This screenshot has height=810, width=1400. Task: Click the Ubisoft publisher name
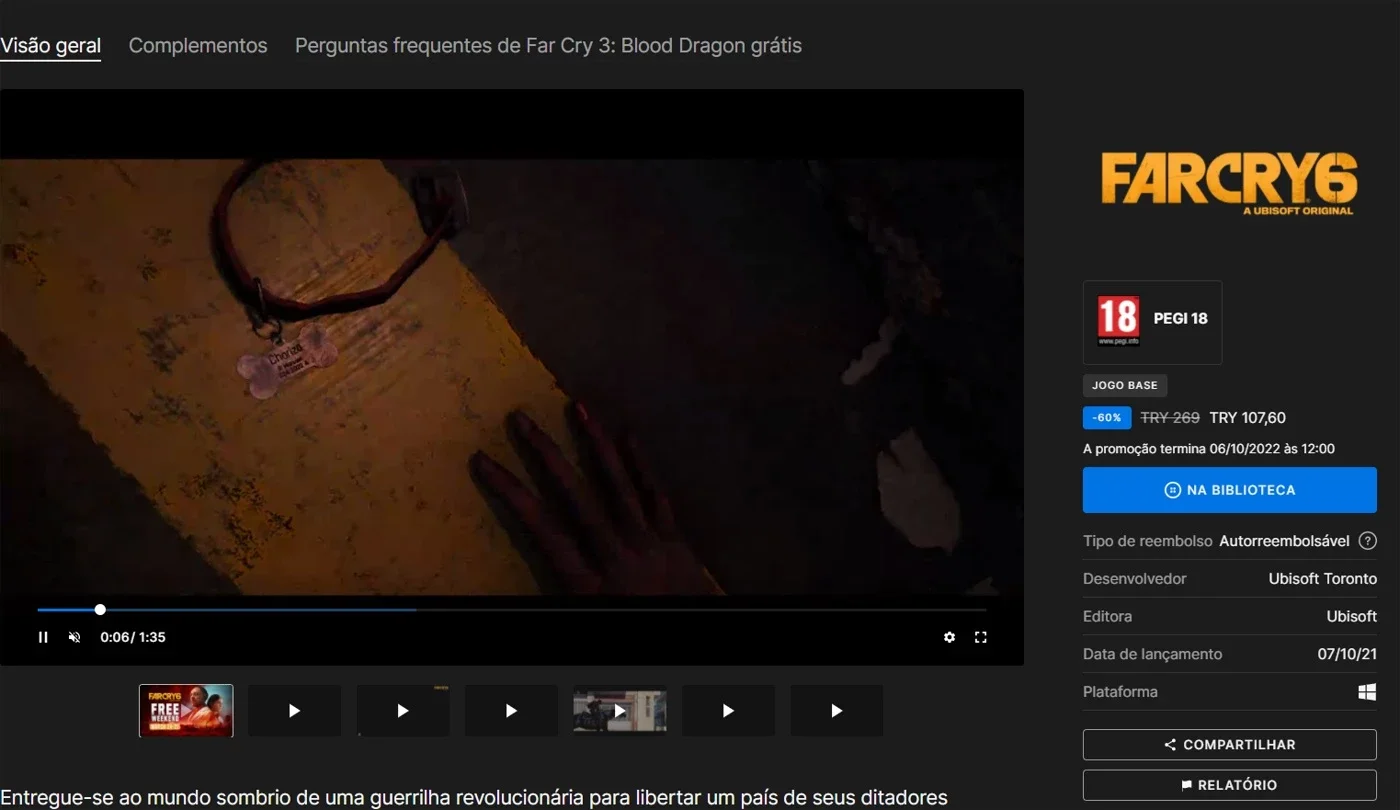pos(1351,616)
